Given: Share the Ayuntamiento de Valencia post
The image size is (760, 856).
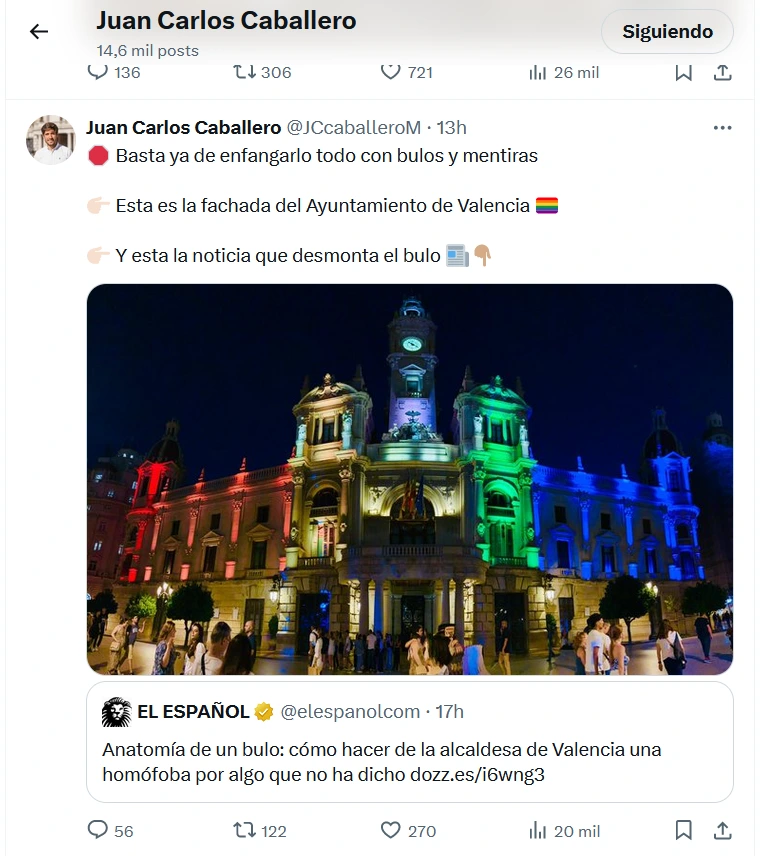Looking at the screenshot, I should 722,830.
